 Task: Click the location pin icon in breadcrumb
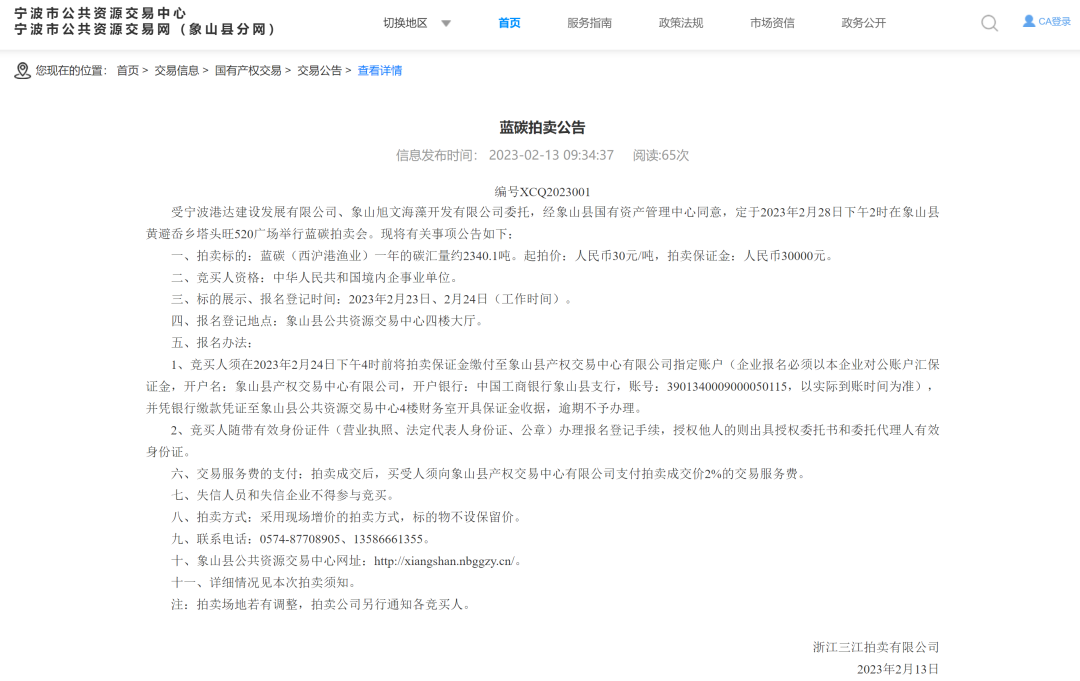tap(23, 71)
